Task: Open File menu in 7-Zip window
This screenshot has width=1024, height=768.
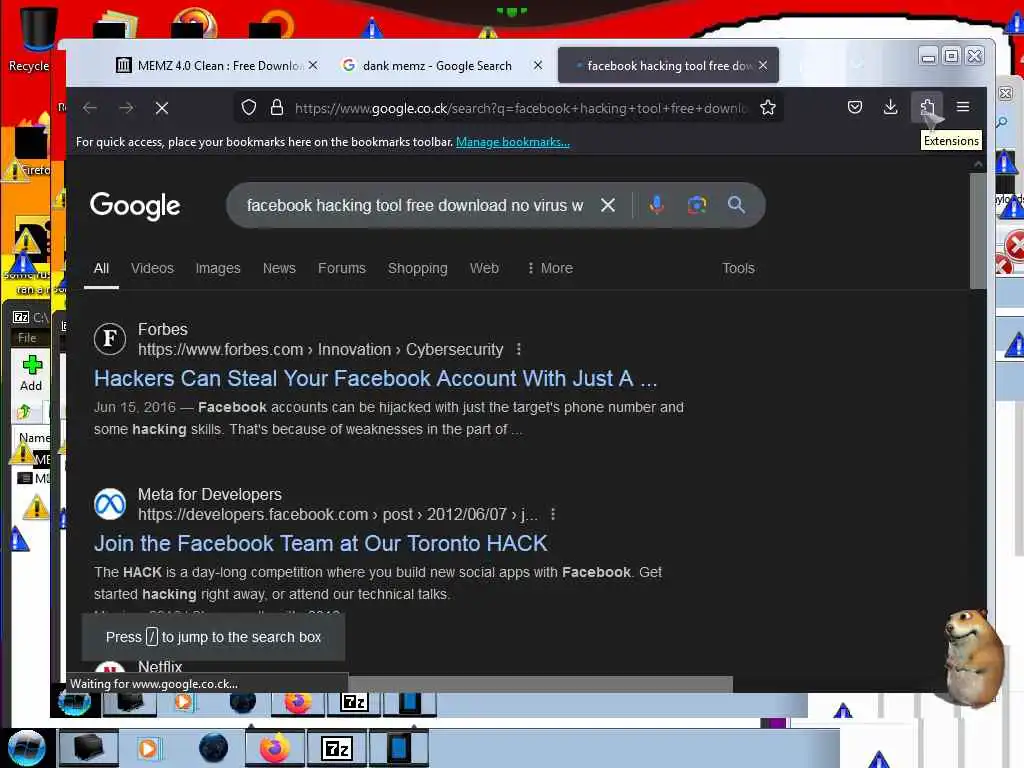Action: (27, 338)
